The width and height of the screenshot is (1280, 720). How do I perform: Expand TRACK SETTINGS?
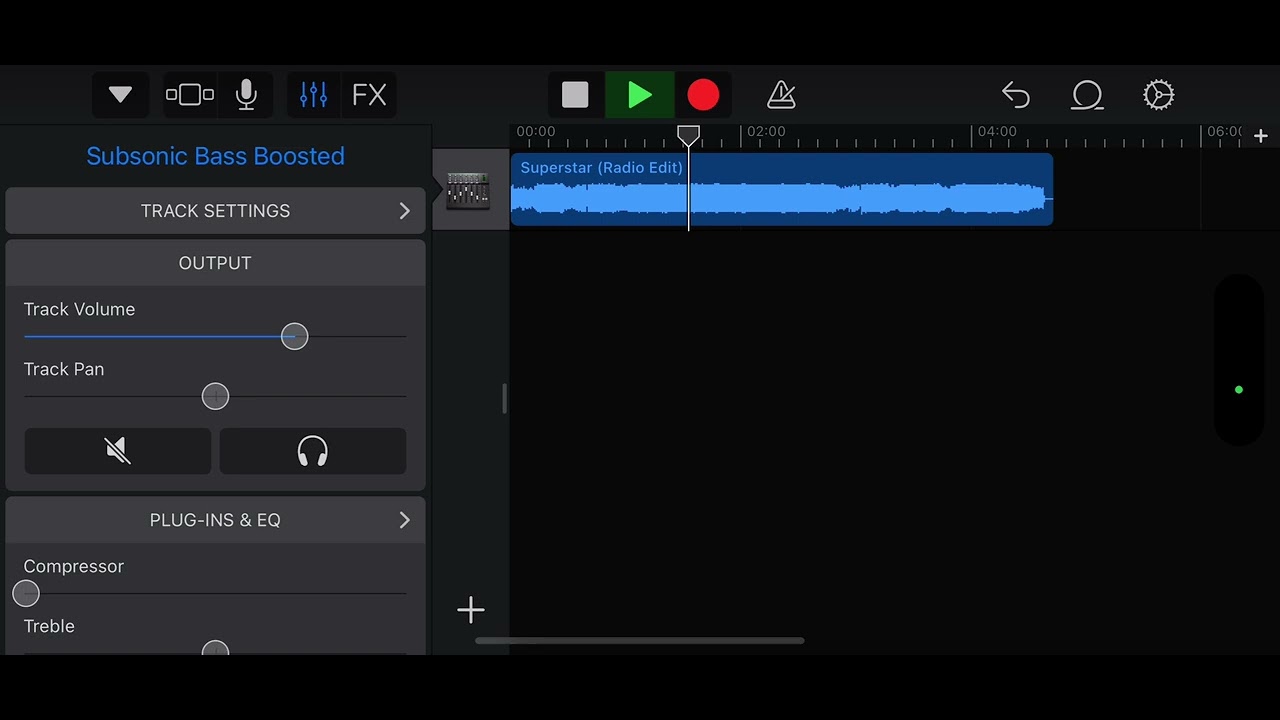tap(215, 211)
